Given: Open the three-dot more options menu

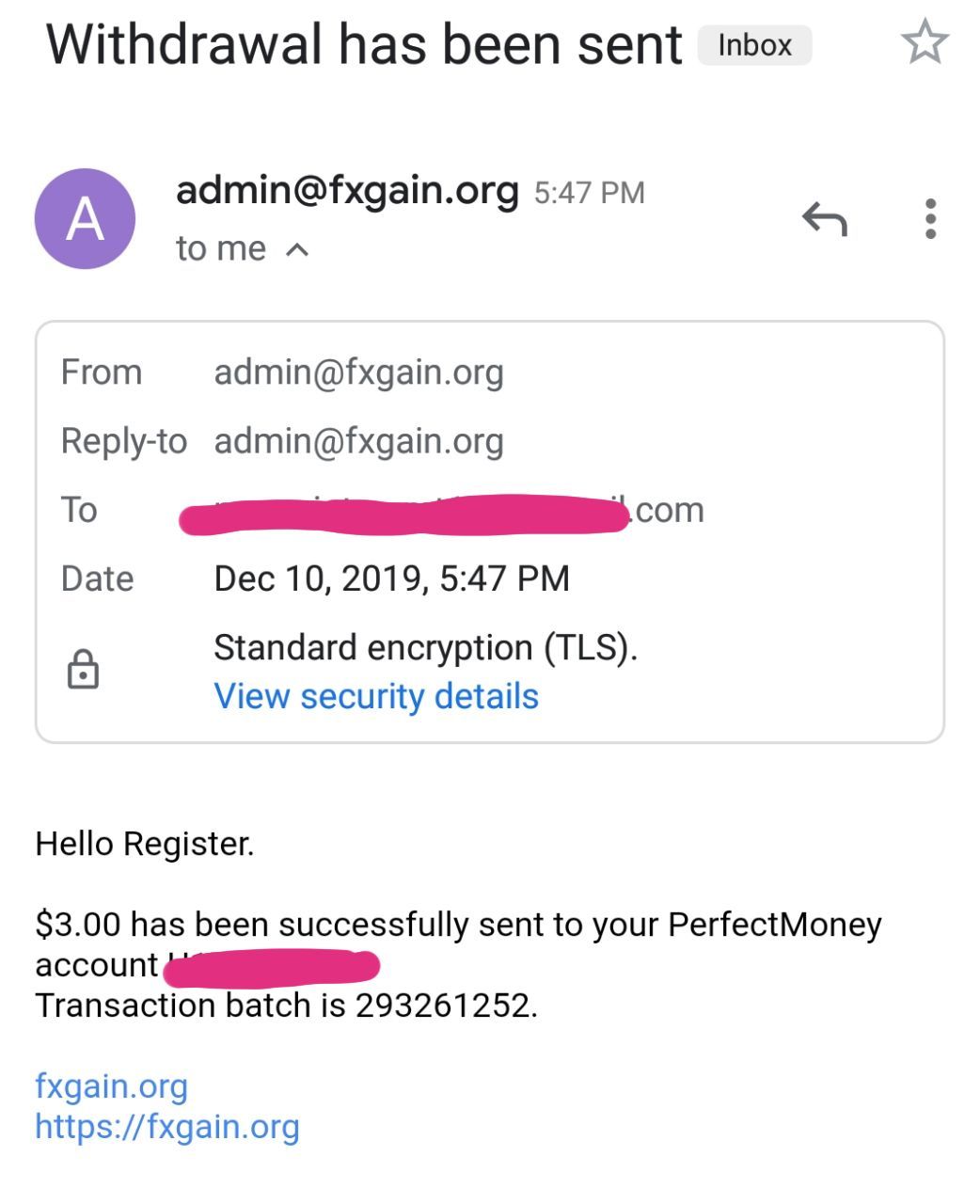Looking at the screenshot, I should pos(930,218).
